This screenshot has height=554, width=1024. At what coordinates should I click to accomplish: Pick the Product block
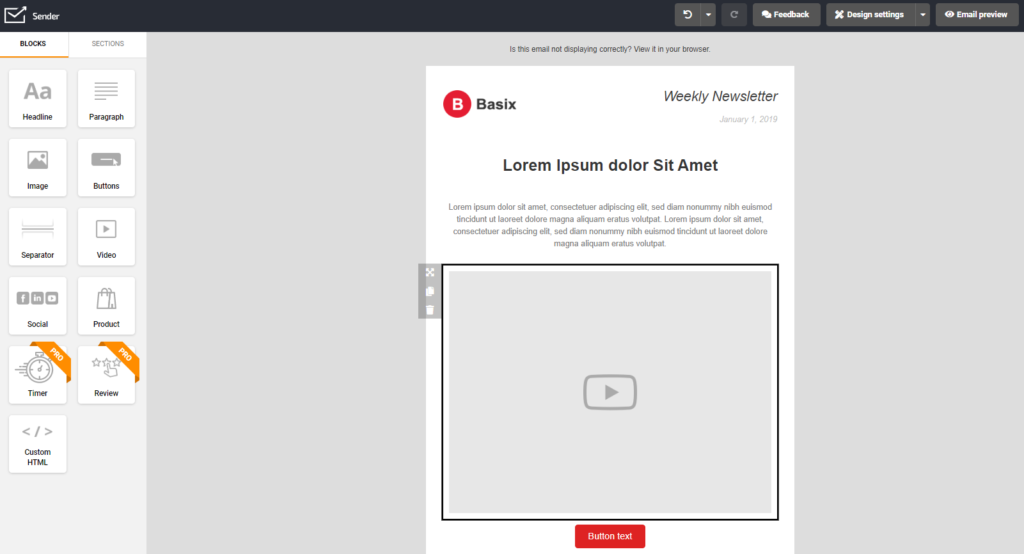(x=106, y=306)
